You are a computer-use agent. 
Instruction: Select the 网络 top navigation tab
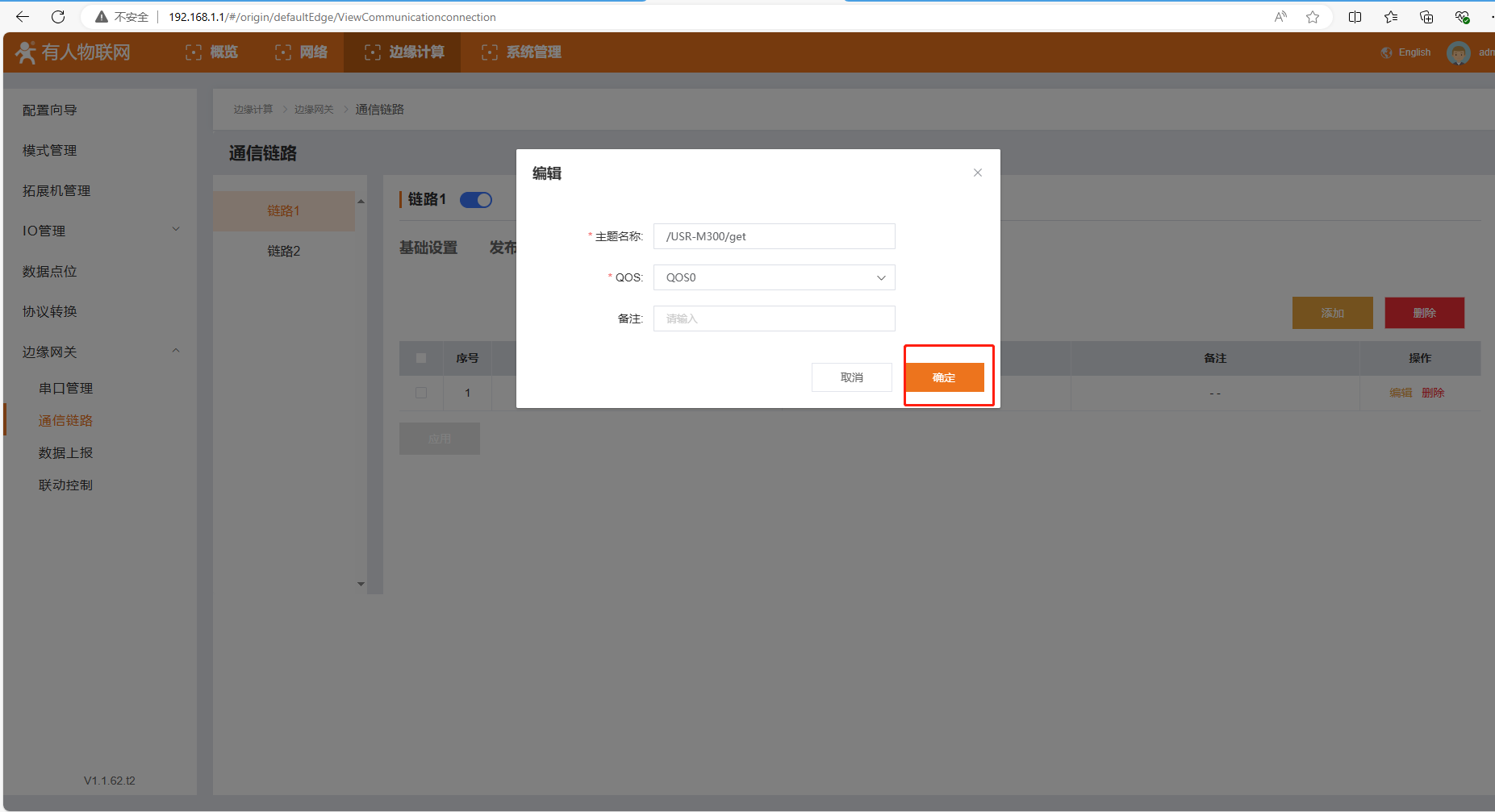point(301,52)
